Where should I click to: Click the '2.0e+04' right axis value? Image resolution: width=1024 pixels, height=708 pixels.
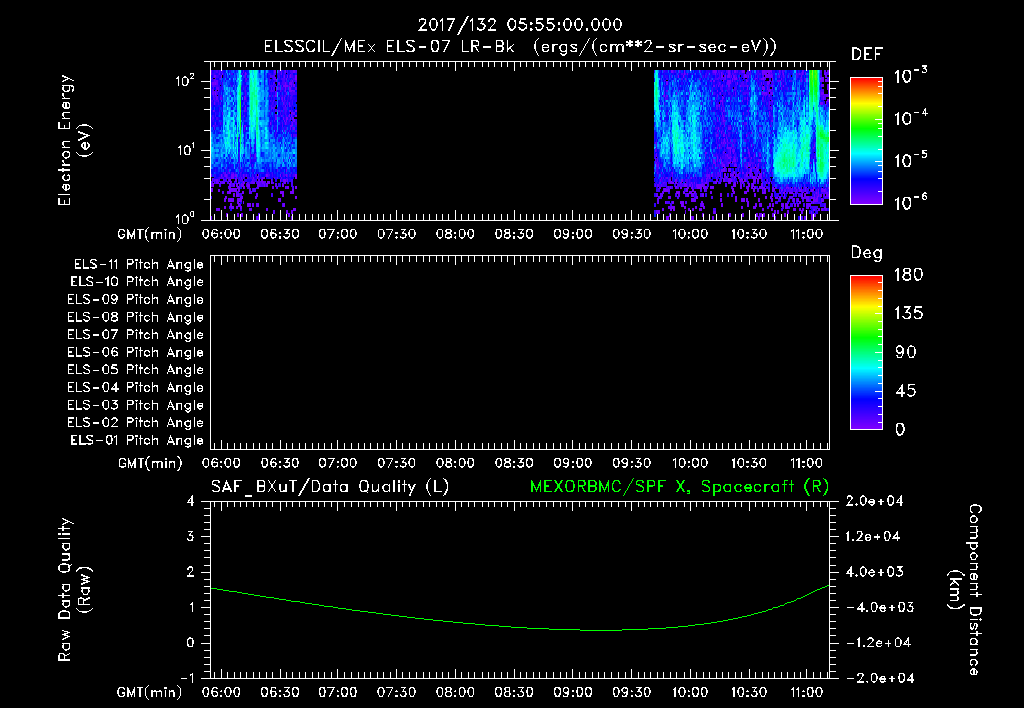click(874, 501)
